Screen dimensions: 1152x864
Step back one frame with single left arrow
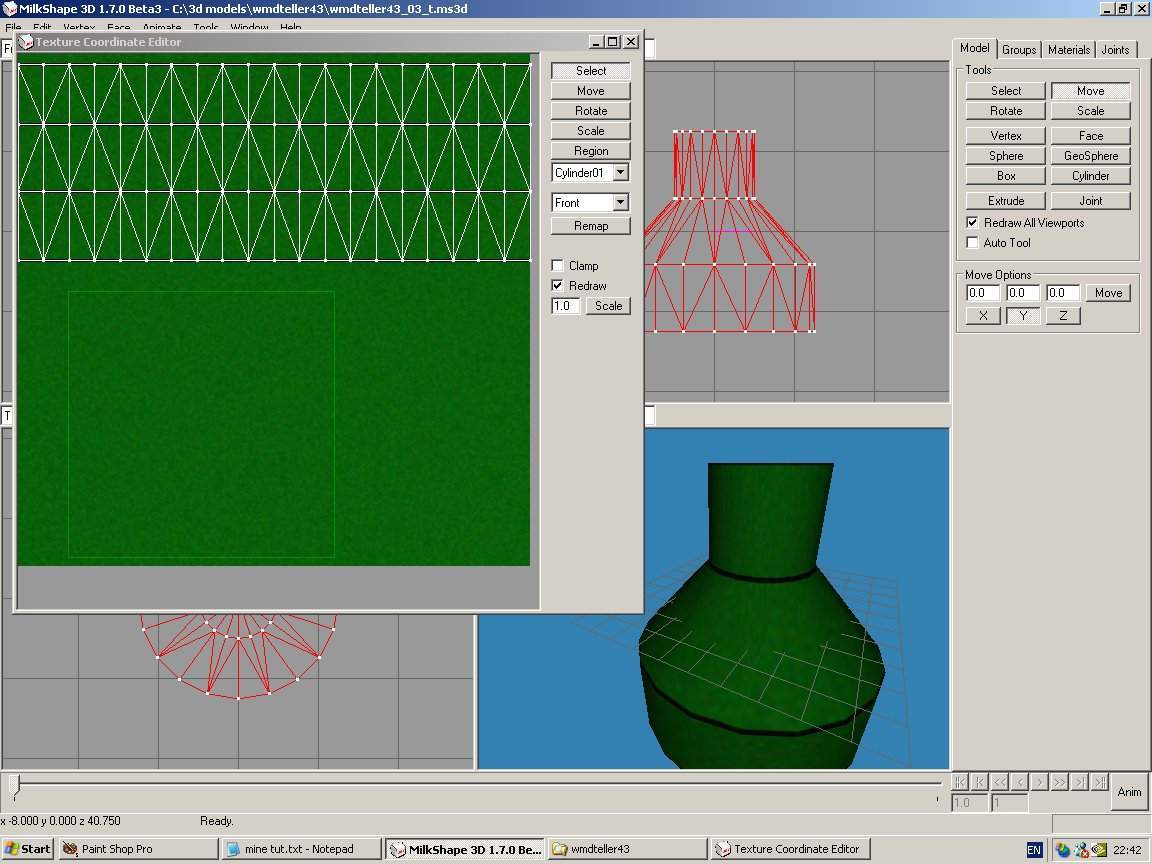coord(1019,782)
